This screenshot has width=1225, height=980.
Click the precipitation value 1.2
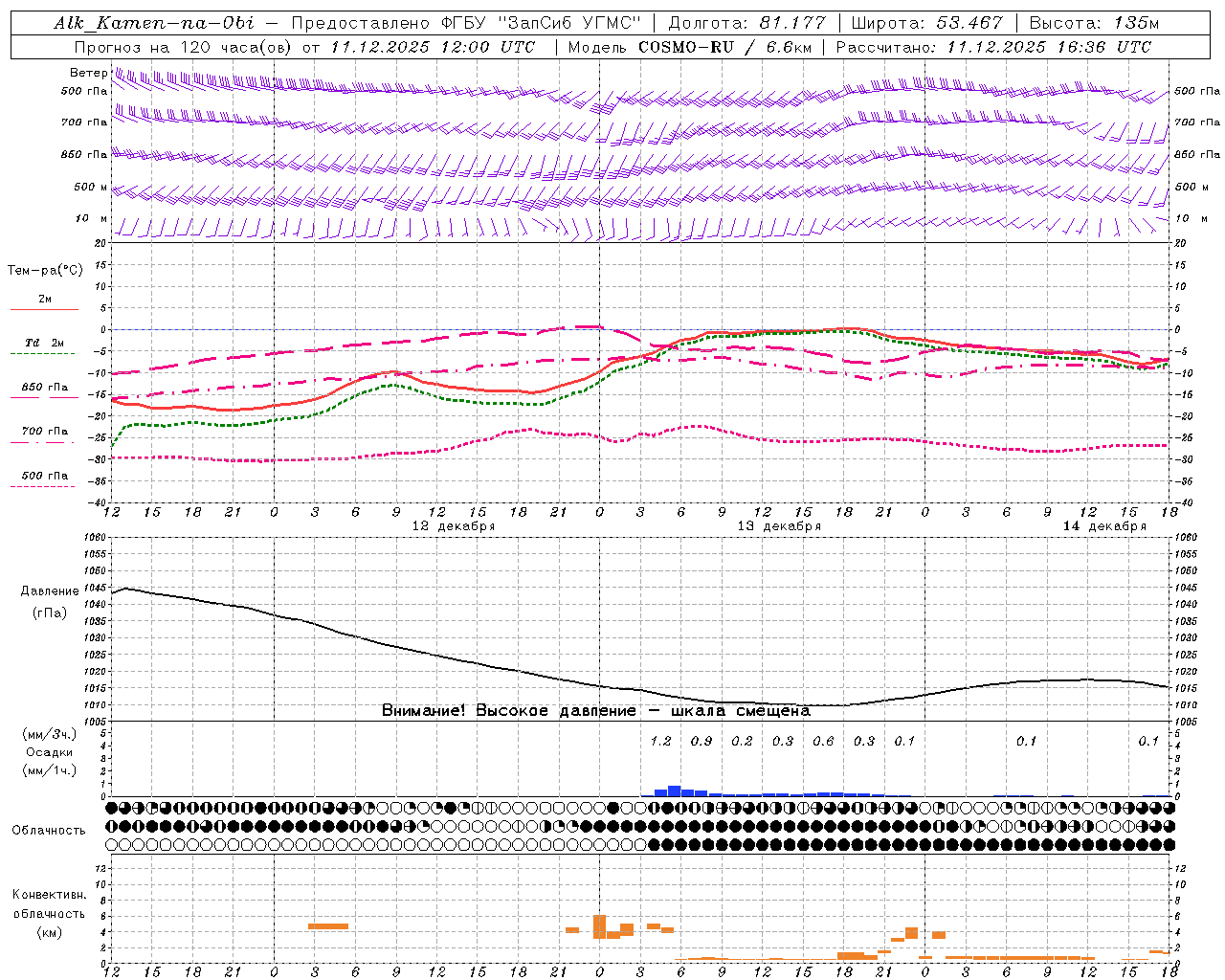coord(661,742)
